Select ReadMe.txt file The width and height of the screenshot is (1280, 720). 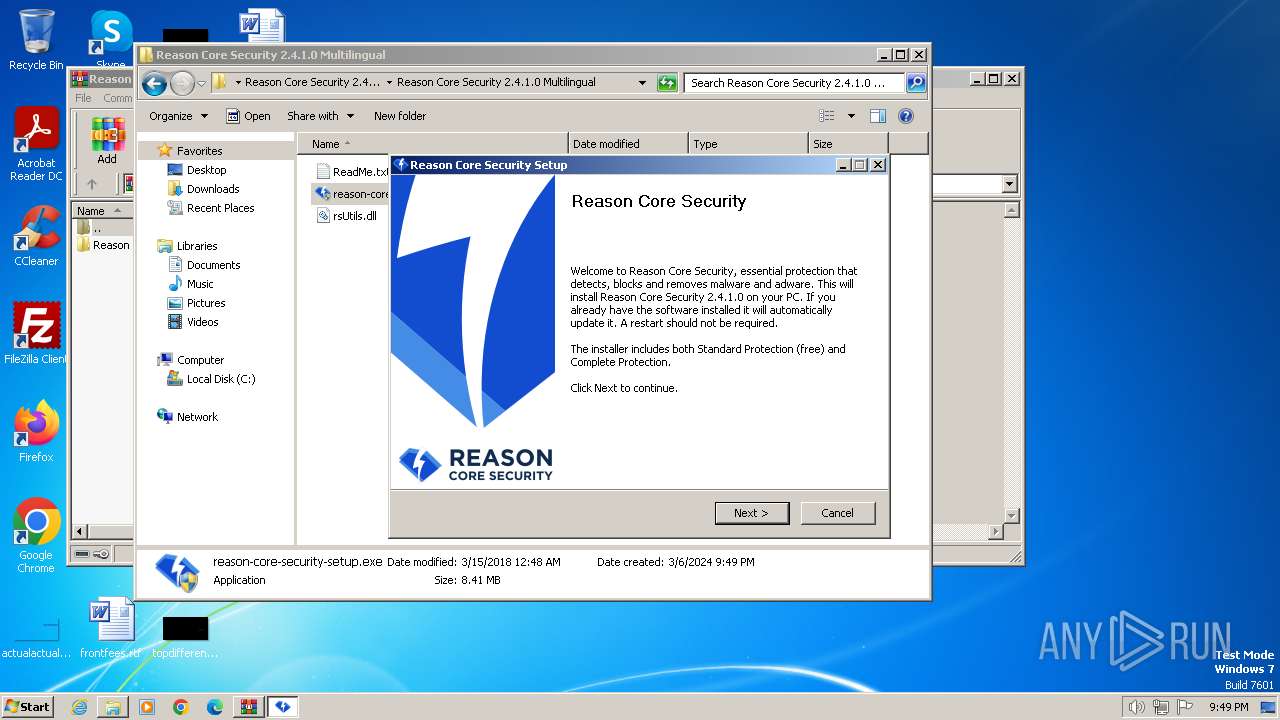click(x=351, y=172)
